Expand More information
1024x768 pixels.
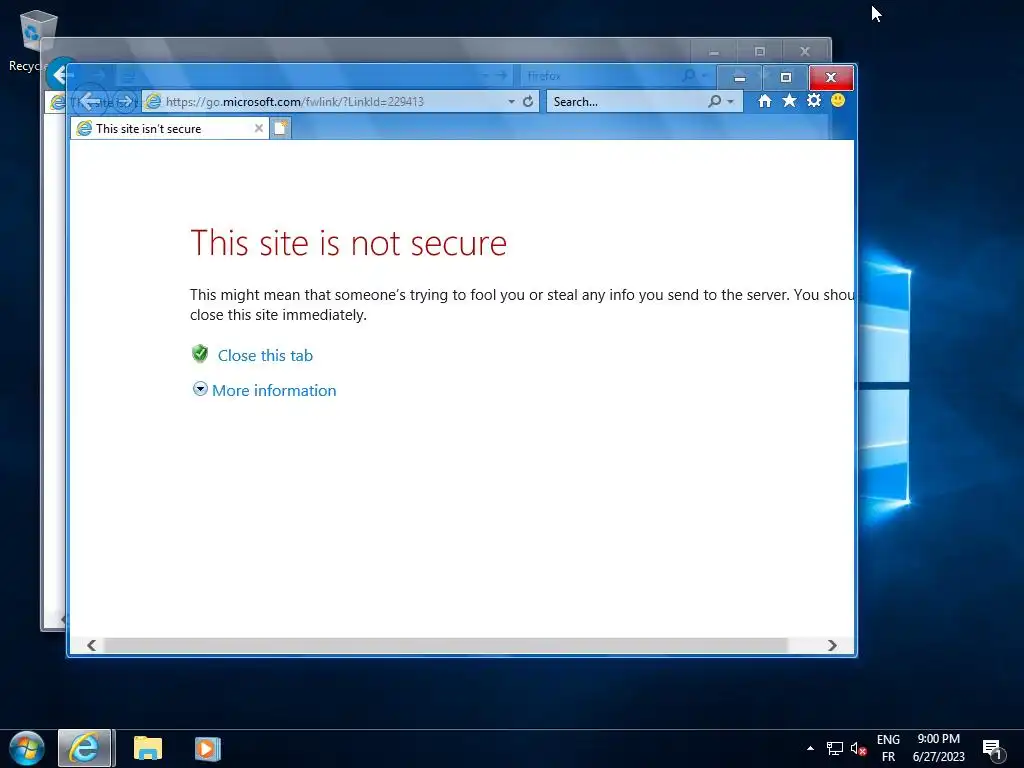(x=274, y=391)
